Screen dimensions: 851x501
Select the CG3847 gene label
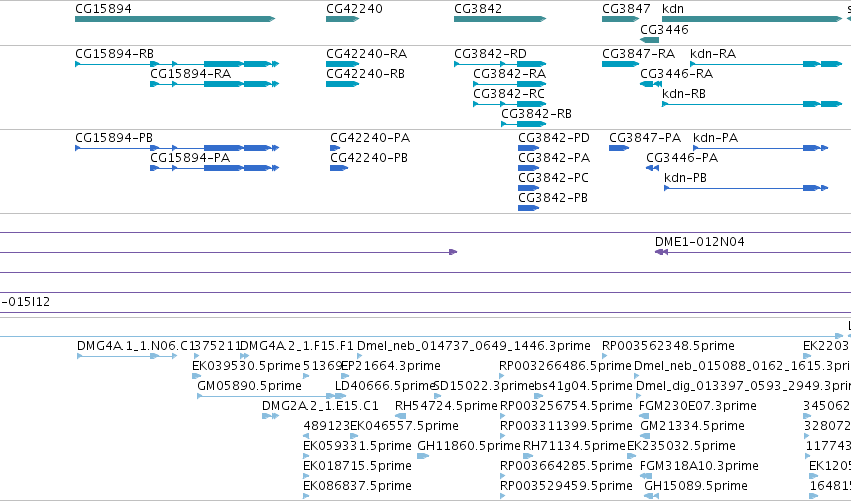pyautogui.click(x=626, y=9)
